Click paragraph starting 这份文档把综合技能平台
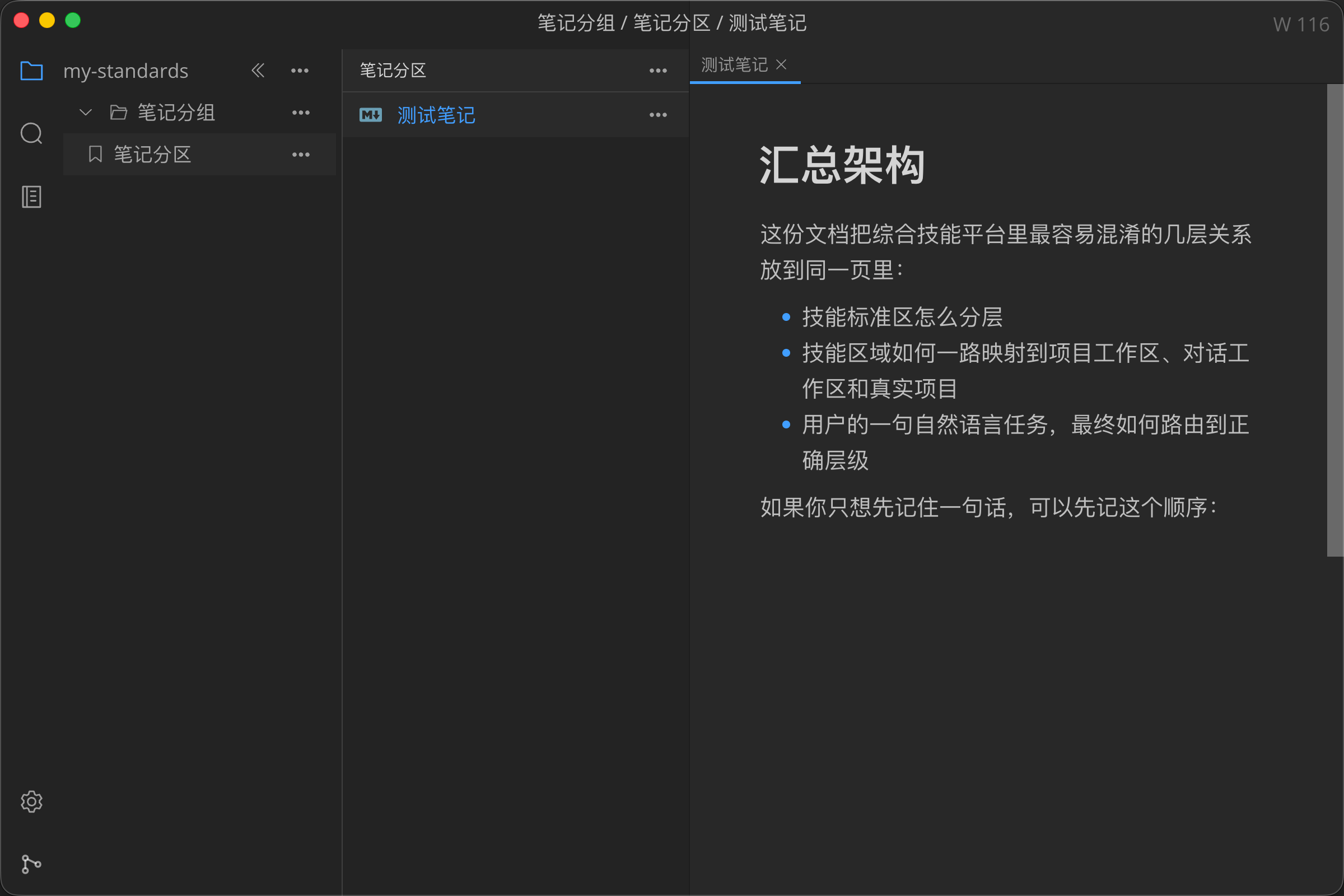Image resolution: width=1344 pixels, height=896 pixels. tap(1006, 252)
